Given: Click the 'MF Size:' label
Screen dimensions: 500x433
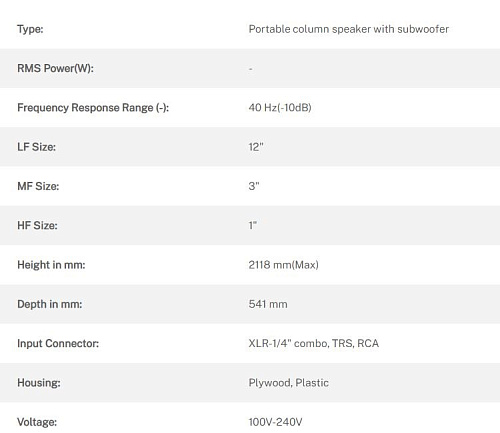Looking at the screenshot, I should 38,186.
